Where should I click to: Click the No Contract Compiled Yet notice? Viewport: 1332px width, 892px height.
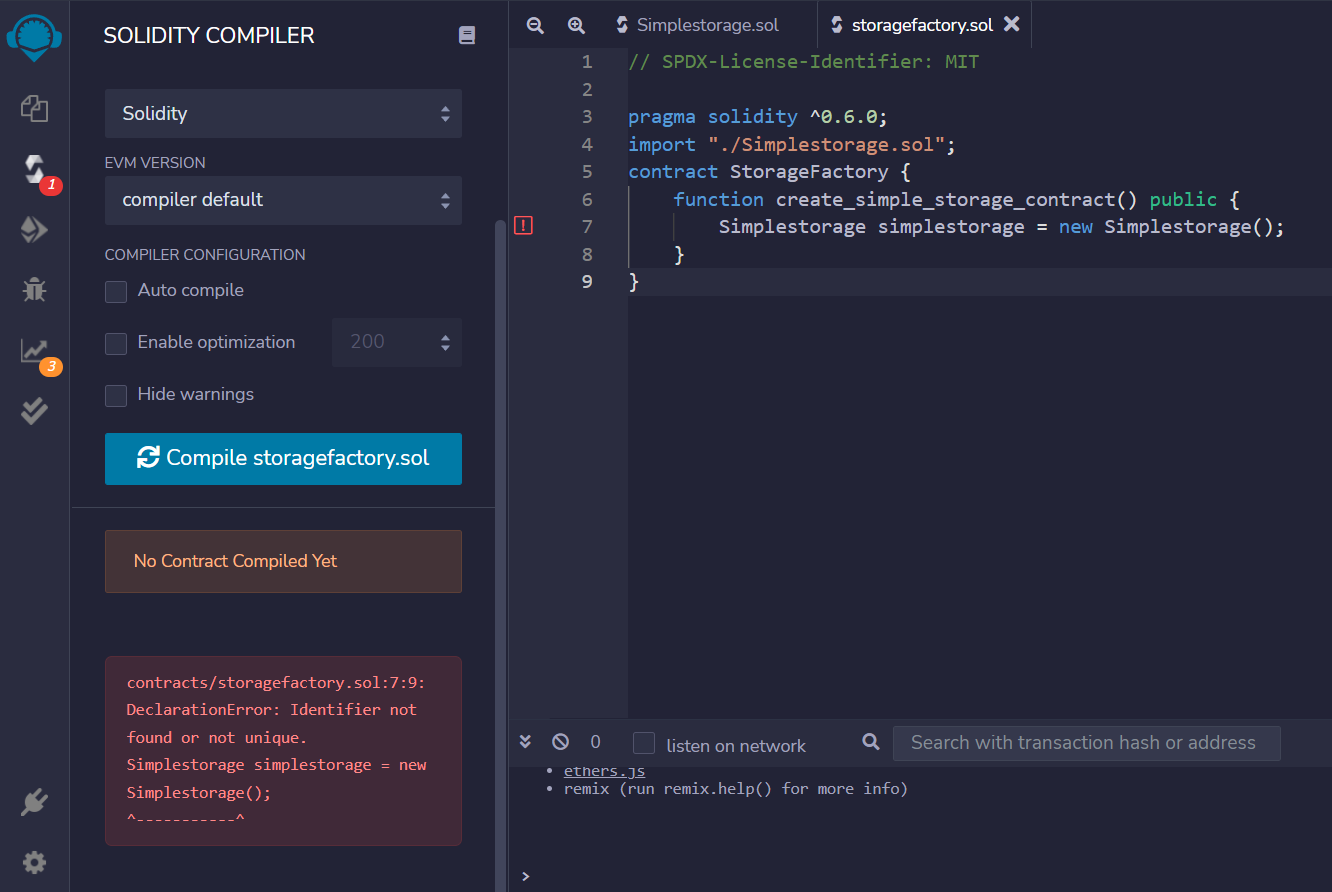(x=283, y=561)
